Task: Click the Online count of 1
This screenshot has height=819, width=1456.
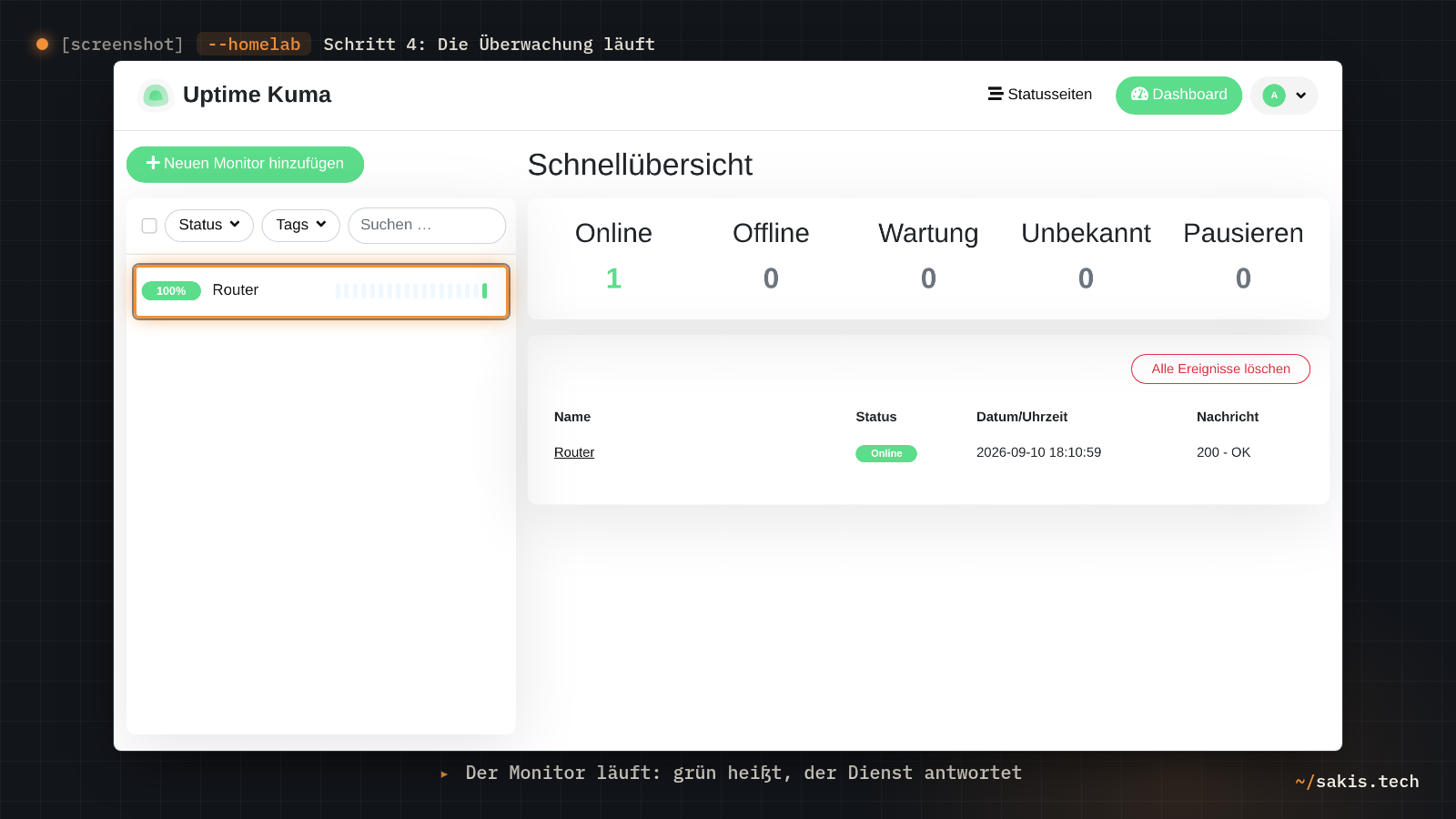Action: coord(613,278)
